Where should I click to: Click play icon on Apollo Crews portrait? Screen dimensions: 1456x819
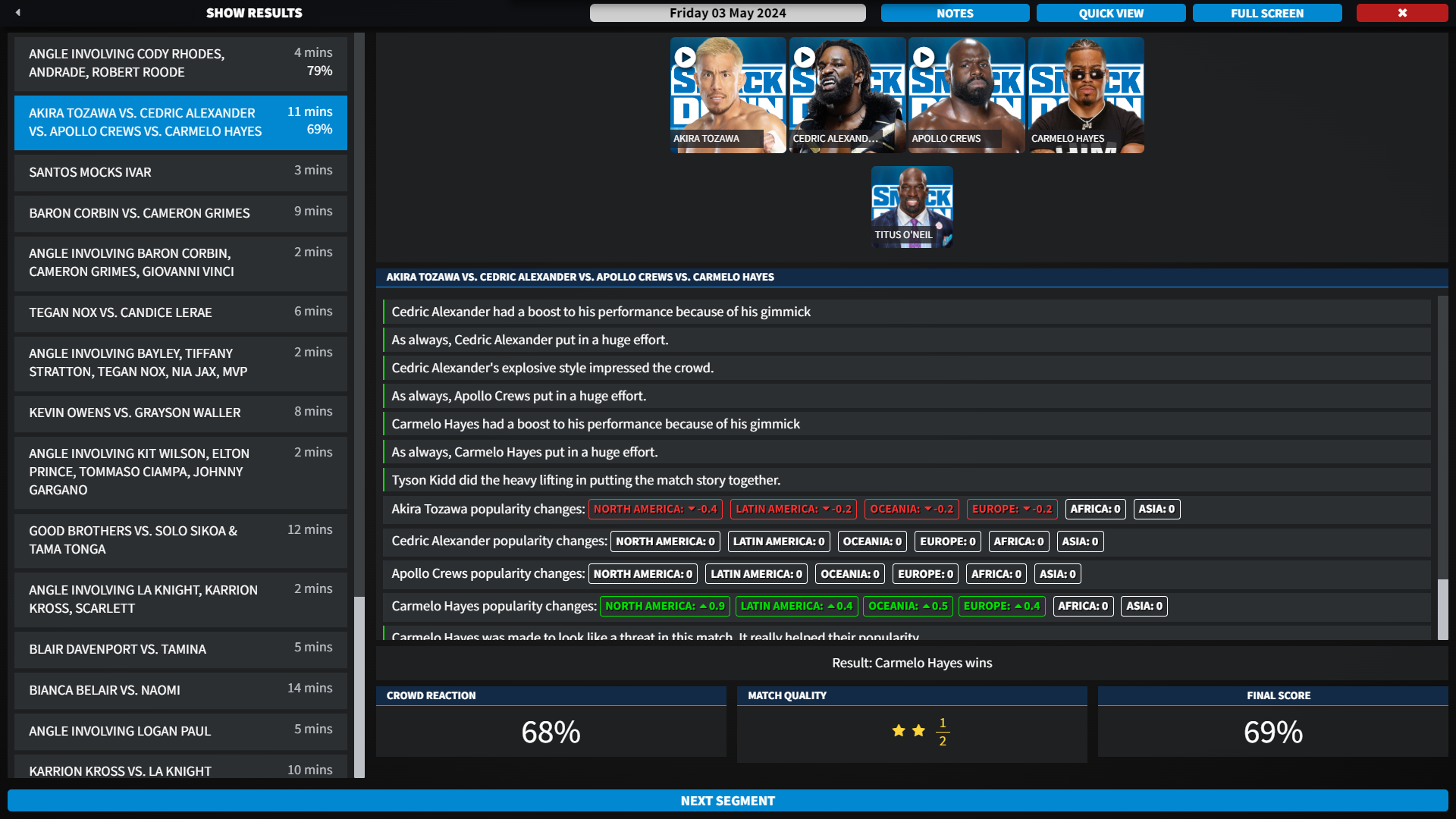pos(924,57)
